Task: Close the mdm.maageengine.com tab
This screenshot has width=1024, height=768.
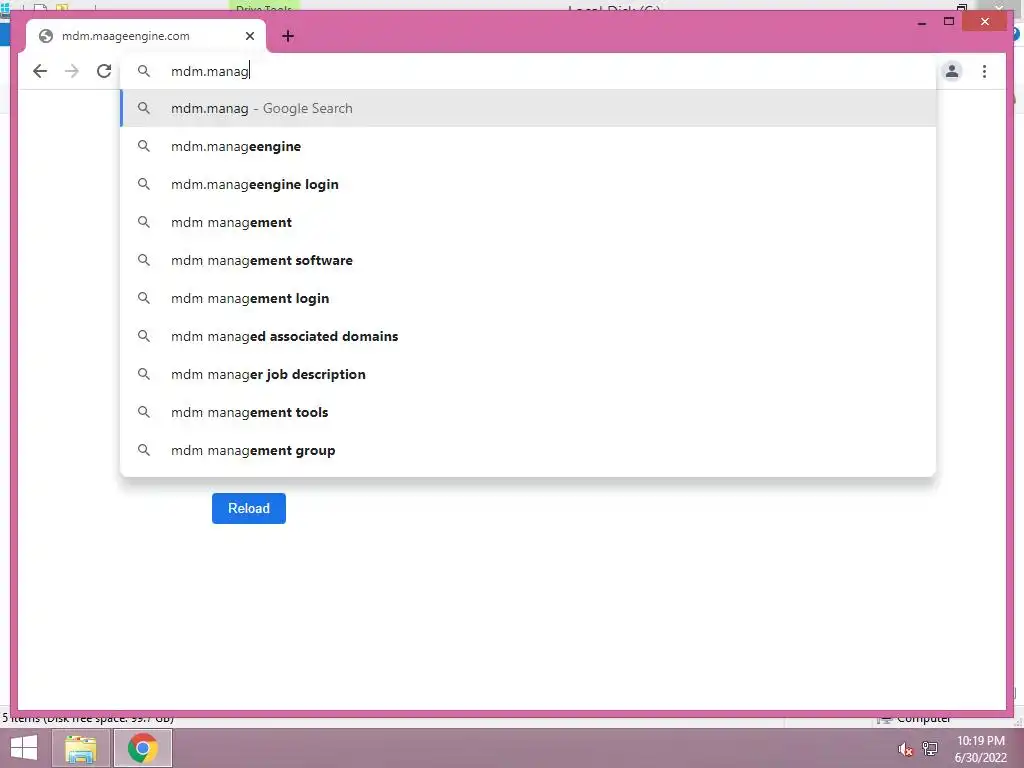Action: coord(249,36)
